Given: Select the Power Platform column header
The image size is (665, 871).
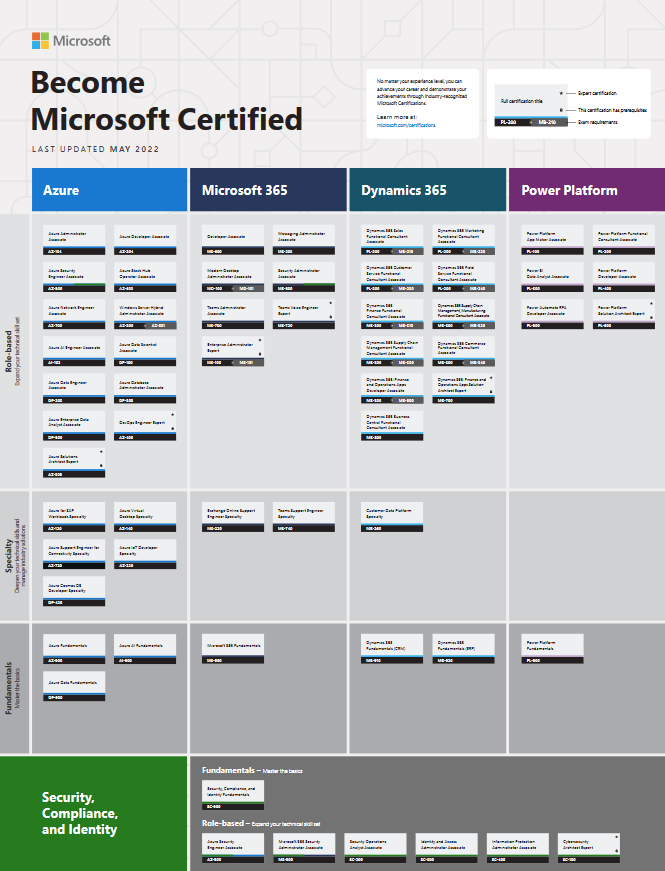Looking at the screenshot, I should [x=586, y=190].
